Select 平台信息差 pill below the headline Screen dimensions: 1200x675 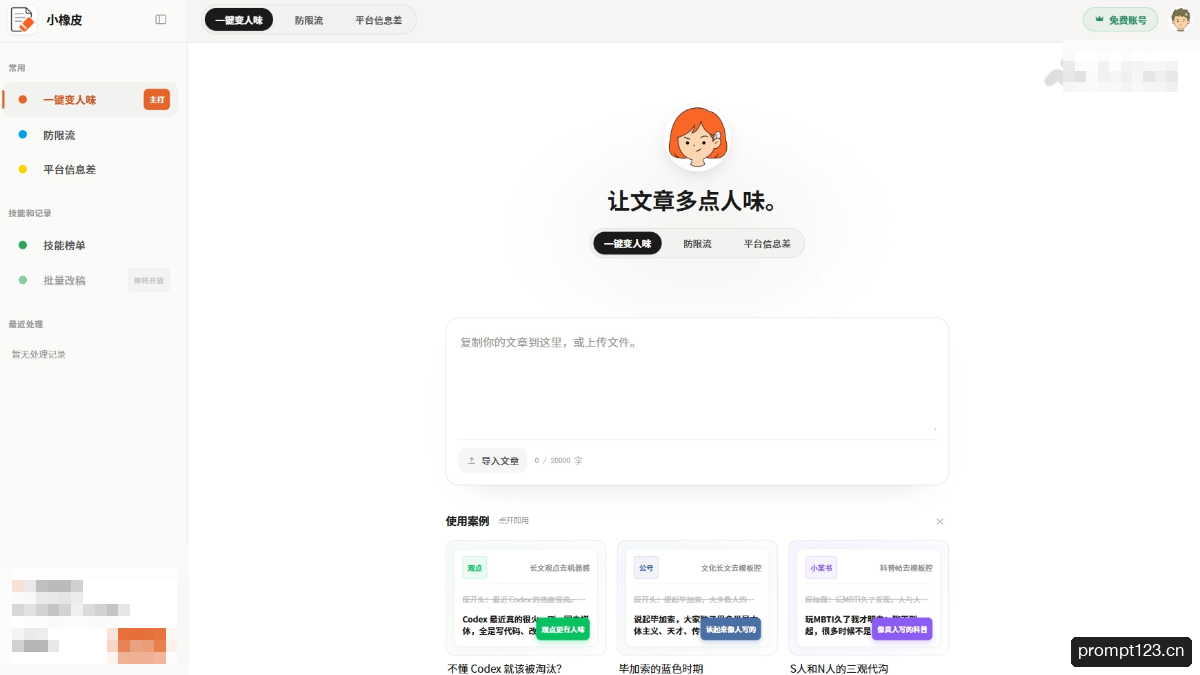click(x=767, y=243)
